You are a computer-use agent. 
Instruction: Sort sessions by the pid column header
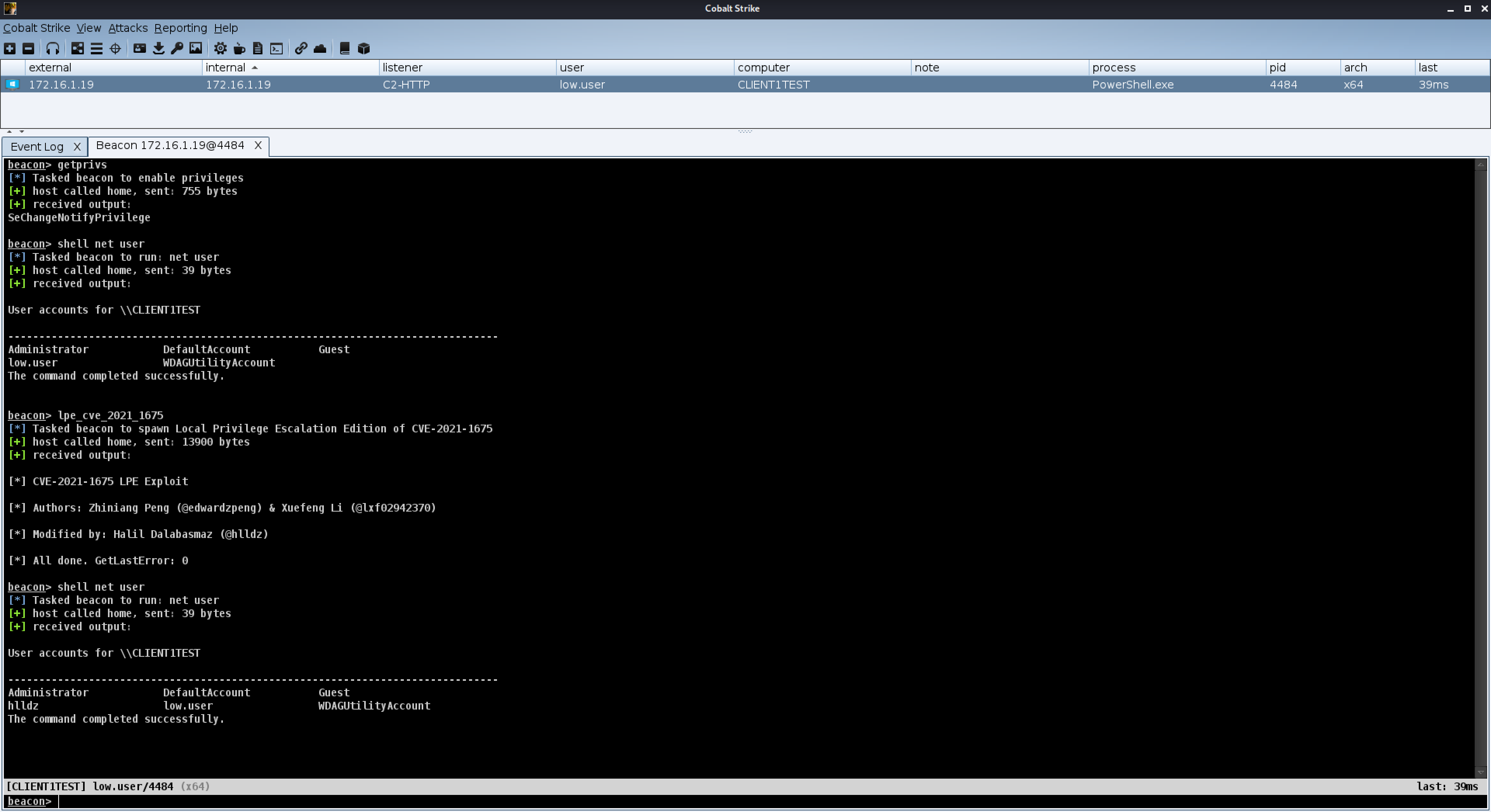tap(1303, 68)
